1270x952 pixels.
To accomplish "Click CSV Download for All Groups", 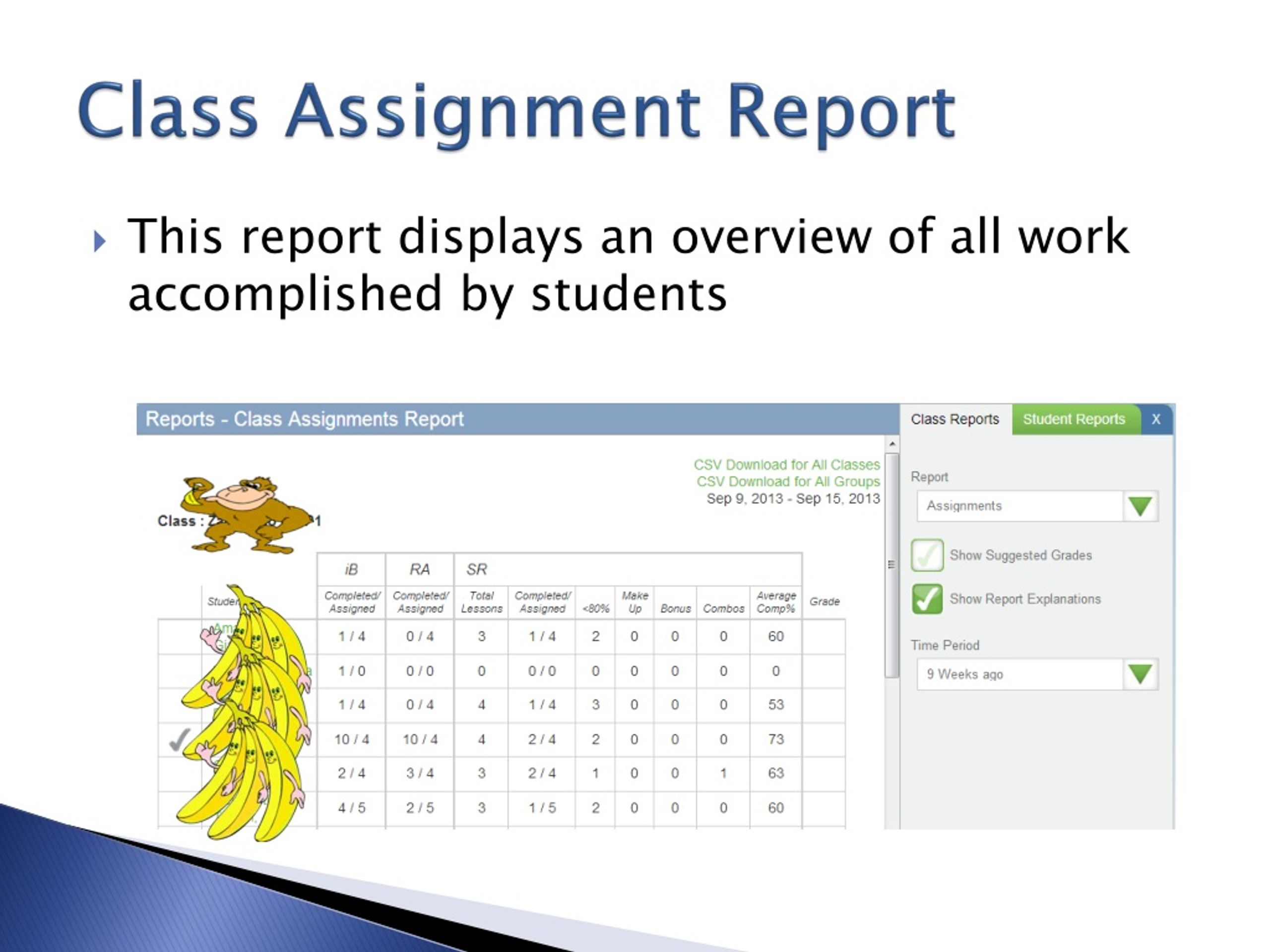I will (788, 481).
